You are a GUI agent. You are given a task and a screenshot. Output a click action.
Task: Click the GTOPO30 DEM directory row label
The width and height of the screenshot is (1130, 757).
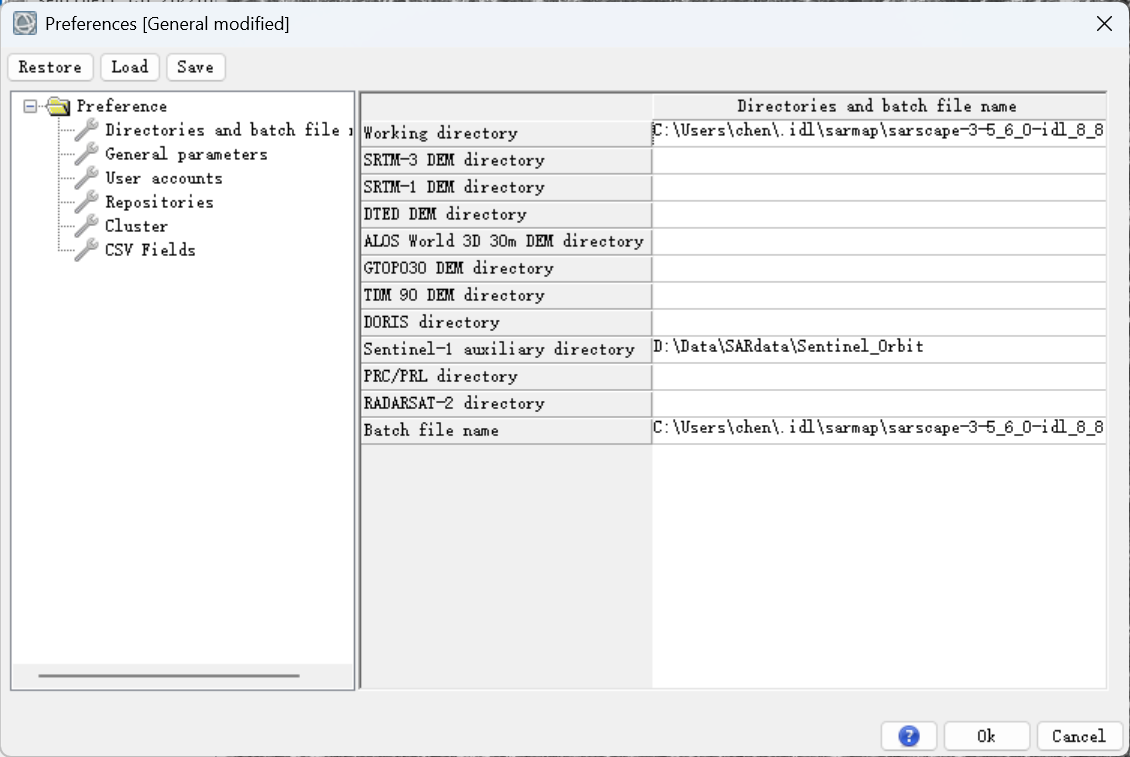pyautogui.click(x=506, y=268)
